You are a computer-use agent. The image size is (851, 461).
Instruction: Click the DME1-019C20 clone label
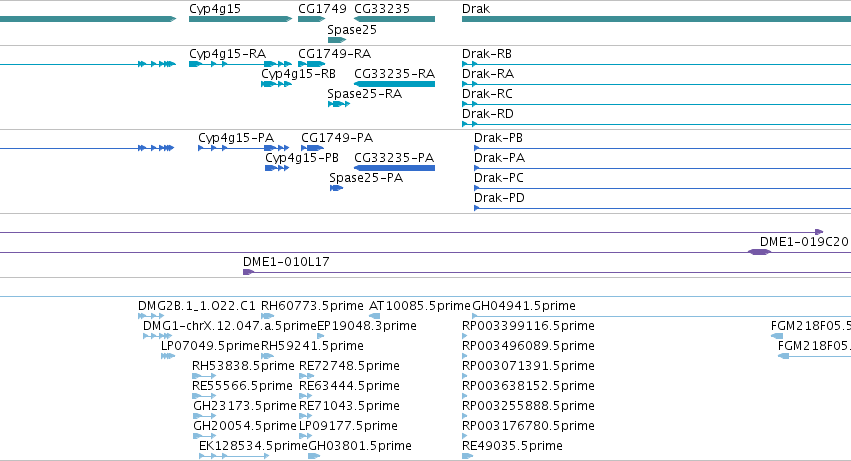(804, 242)
